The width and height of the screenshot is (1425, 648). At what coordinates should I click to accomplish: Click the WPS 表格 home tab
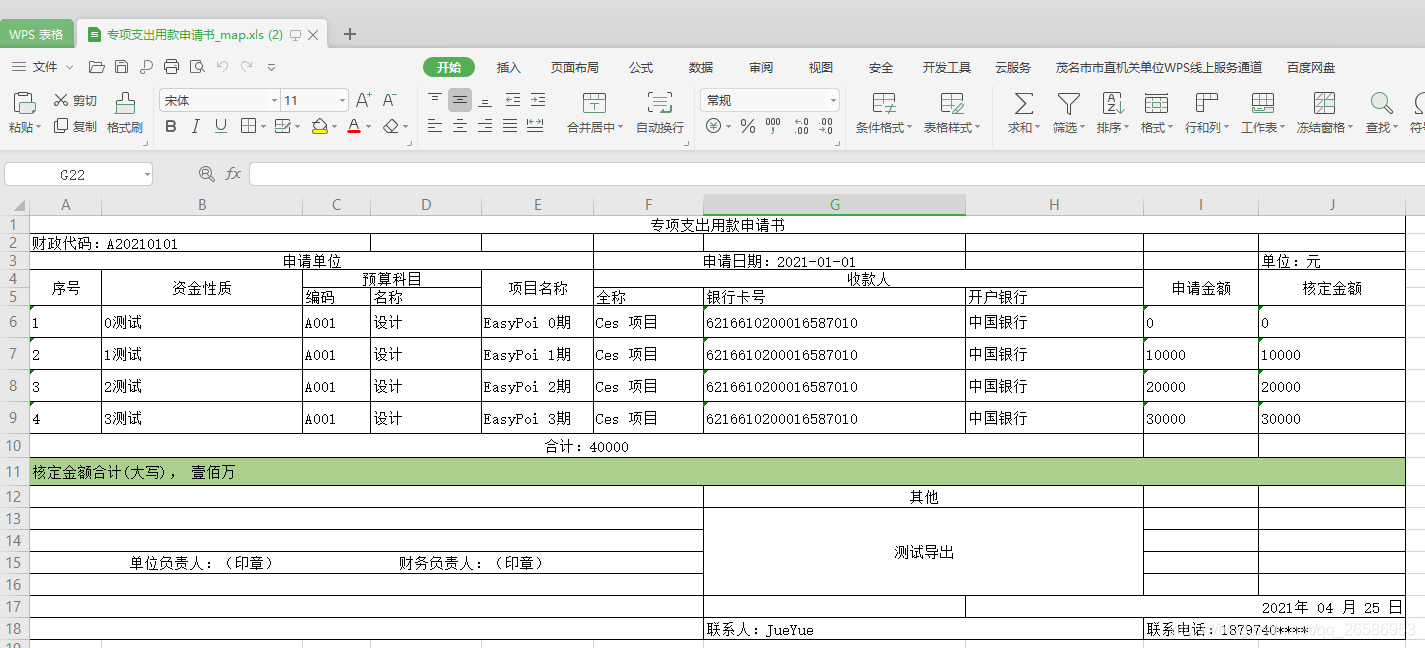tap(36, 34)
